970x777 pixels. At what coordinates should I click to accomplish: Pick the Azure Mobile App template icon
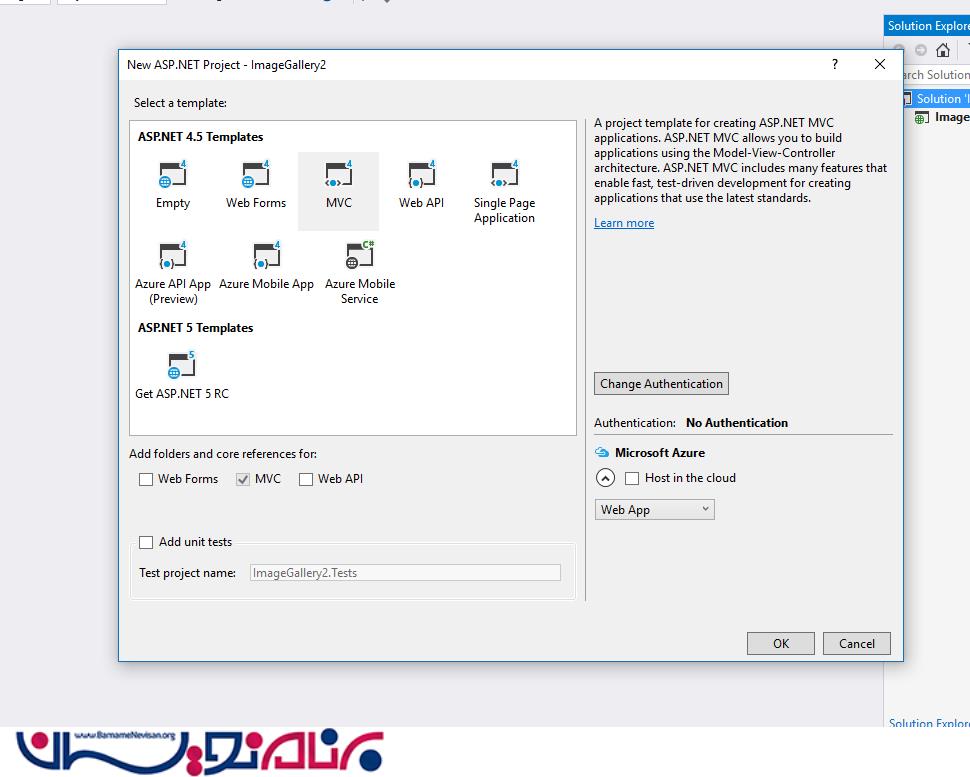(x=267, y=255)
